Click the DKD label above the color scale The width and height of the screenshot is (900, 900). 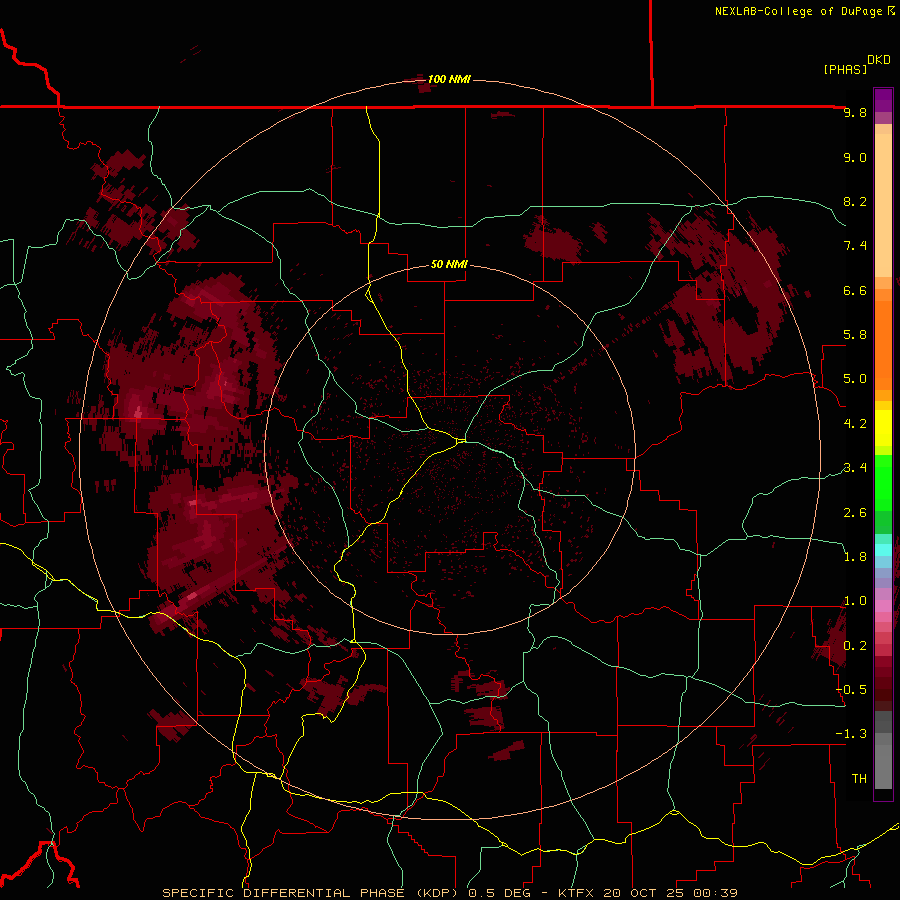point(879,60)
